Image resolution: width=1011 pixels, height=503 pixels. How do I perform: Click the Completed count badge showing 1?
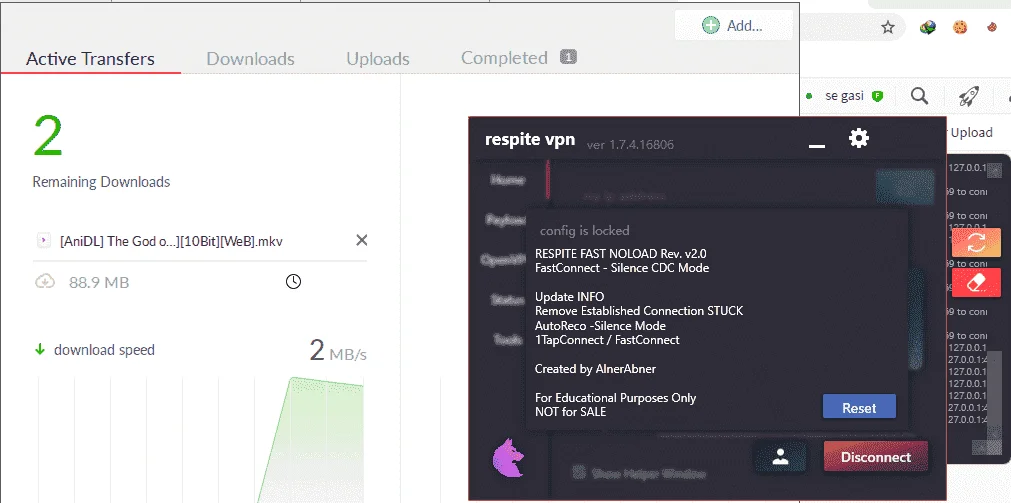568,57
